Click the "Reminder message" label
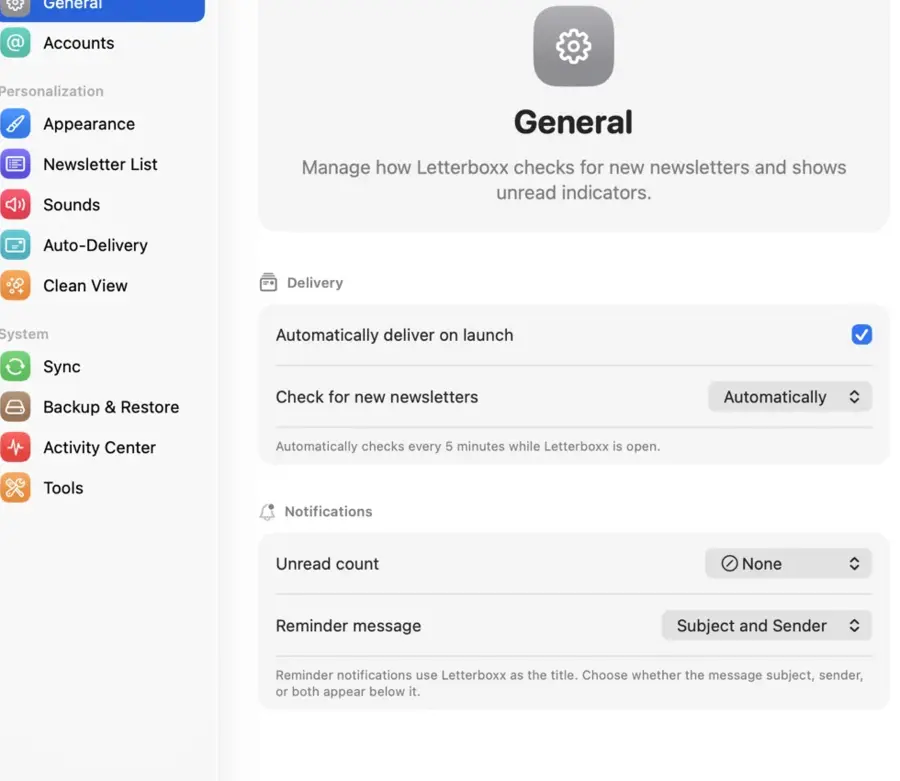 348,625
